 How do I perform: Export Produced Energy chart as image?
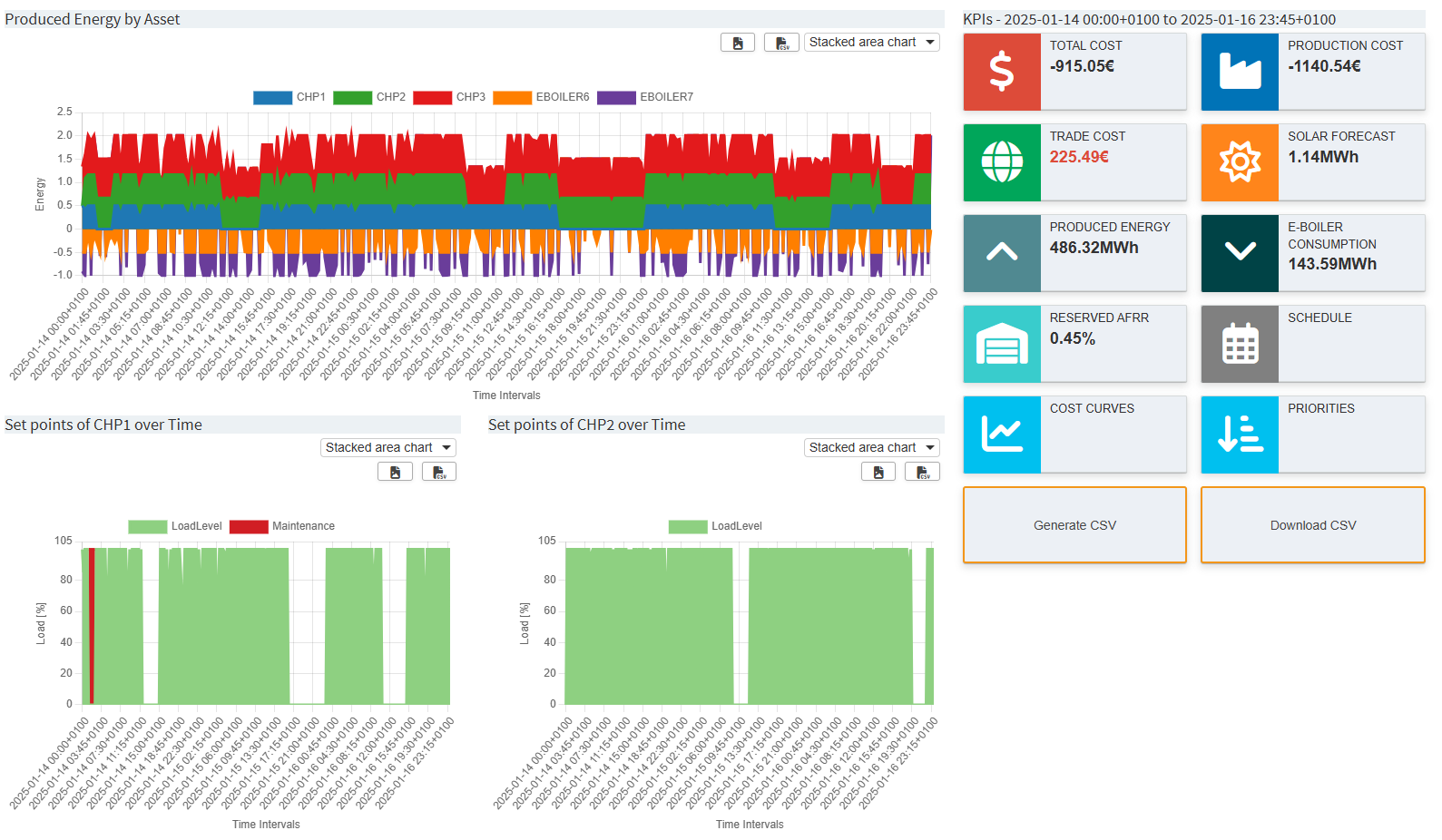[738, 43]
